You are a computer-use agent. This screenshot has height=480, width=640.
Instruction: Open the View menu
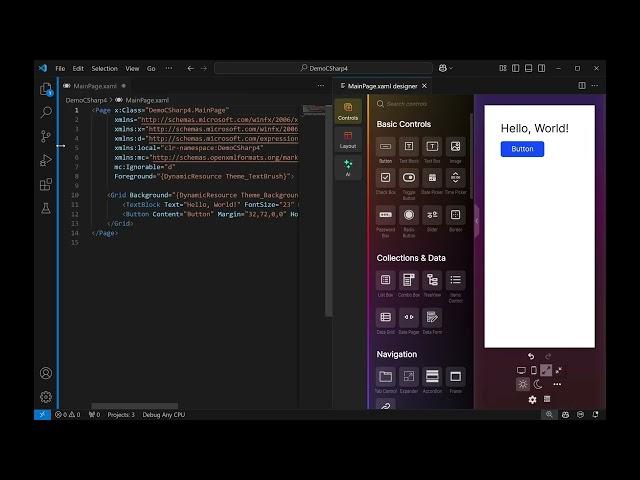tap(132, 68)
